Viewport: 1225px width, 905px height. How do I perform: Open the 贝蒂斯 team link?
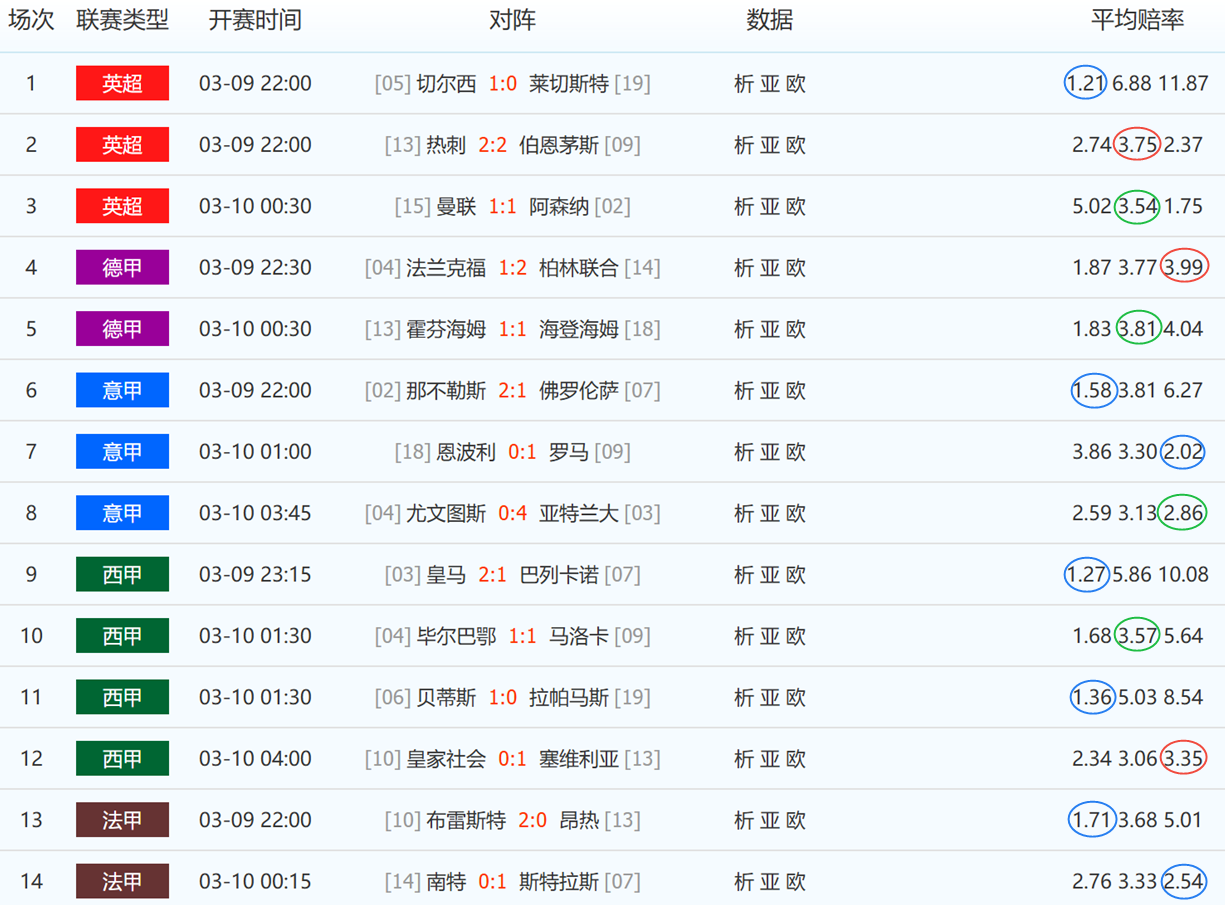(x=446, y=697)
